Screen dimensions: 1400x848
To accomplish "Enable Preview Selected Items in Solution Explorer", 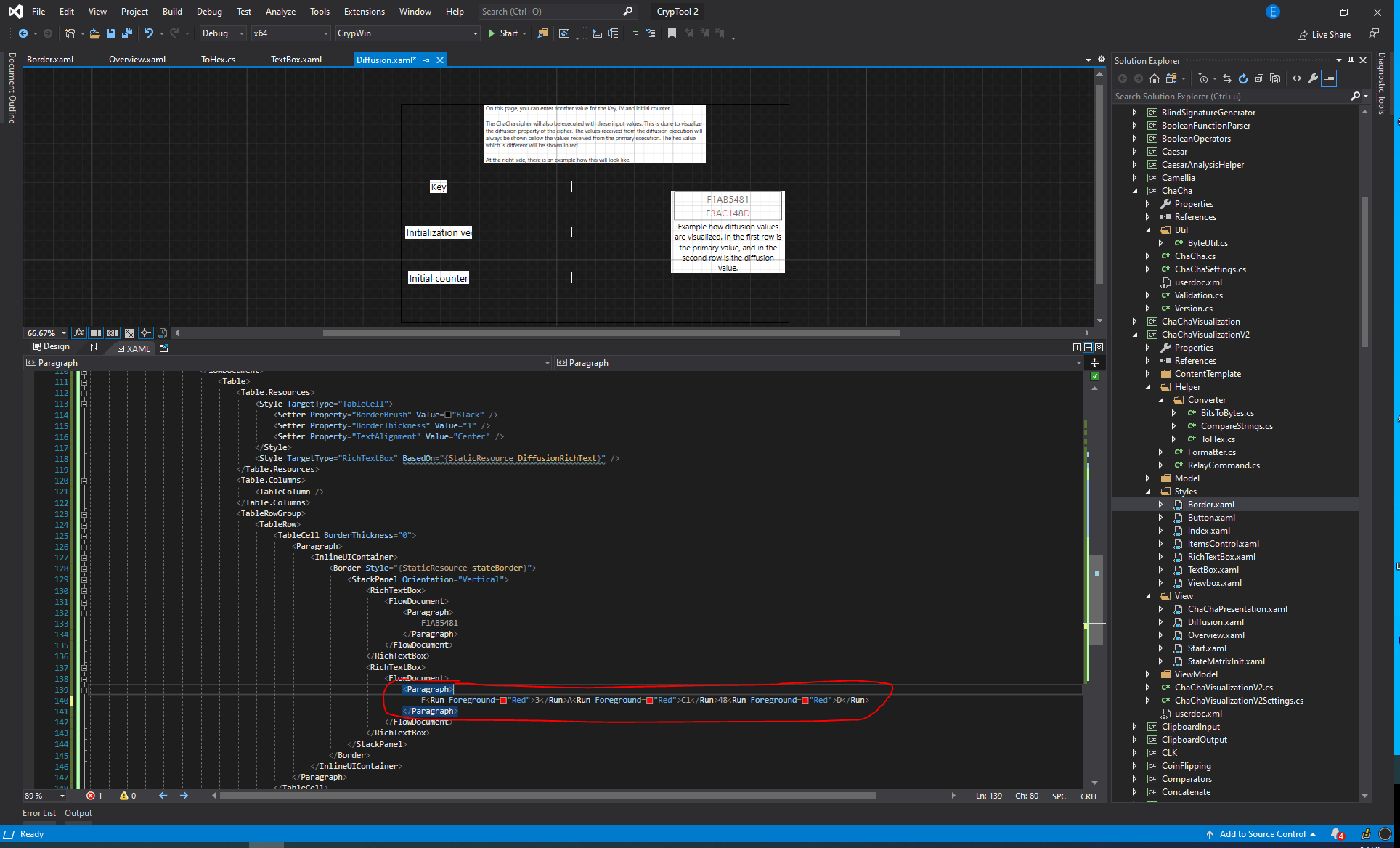I will pyautogui.click(x=1276, y=78).
